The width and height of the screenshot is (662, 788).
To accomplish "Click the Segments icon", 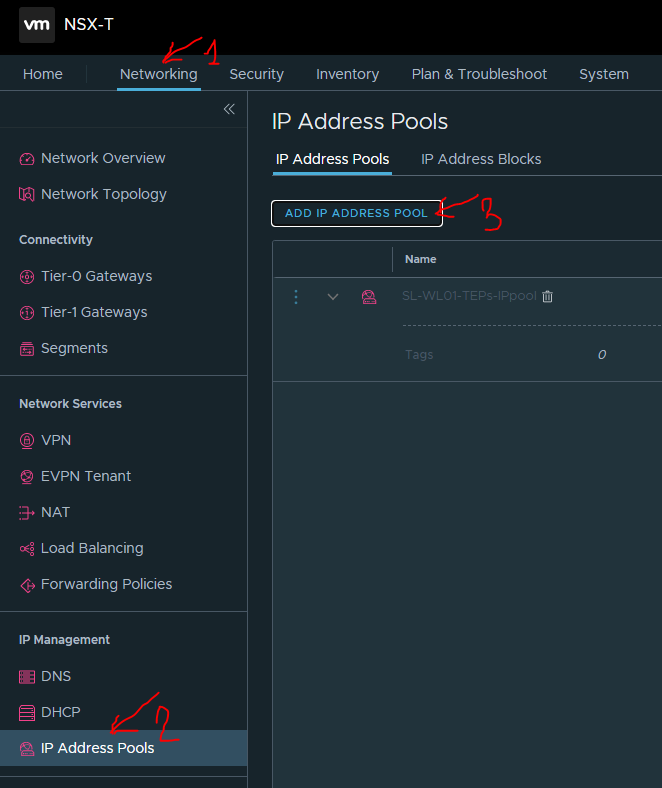I will (x=27, y=349).
